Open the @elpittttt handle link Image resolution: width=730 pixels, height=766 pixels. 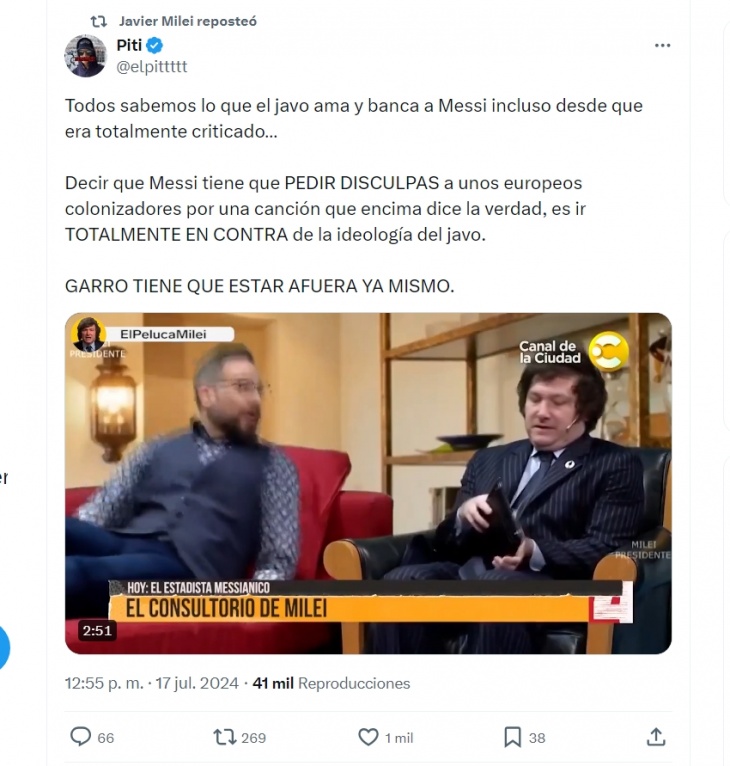click(x=151, y=66)
